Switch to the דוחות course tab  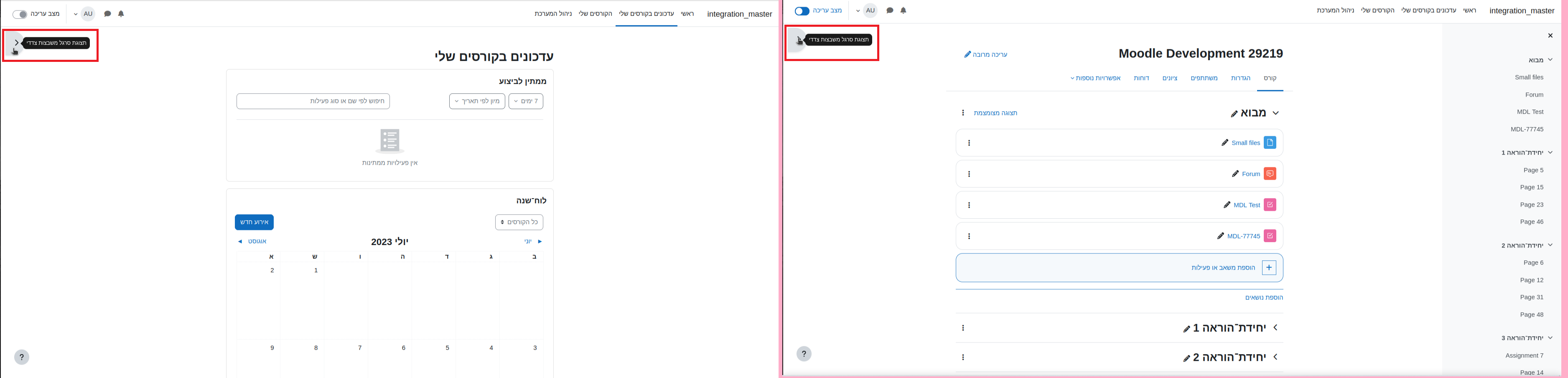pos(1141,78)
